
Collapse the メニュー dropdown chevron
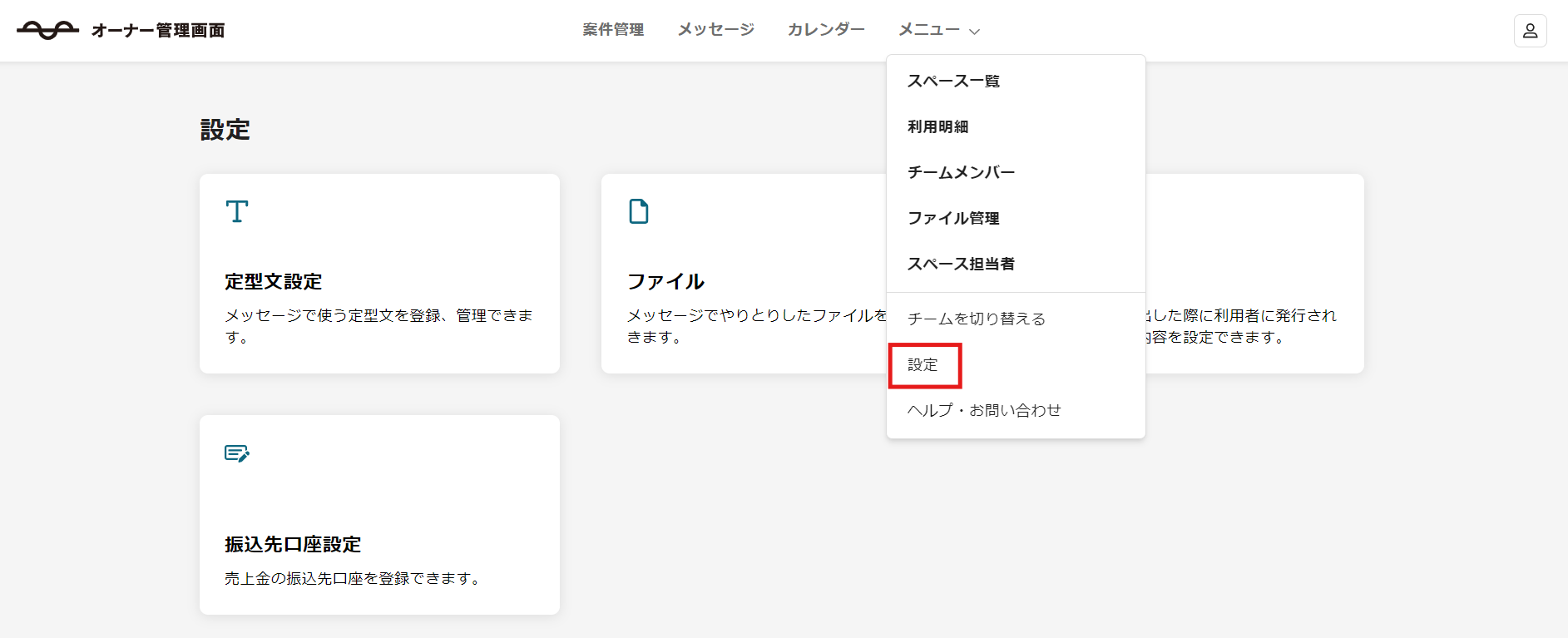pos(975,32)
